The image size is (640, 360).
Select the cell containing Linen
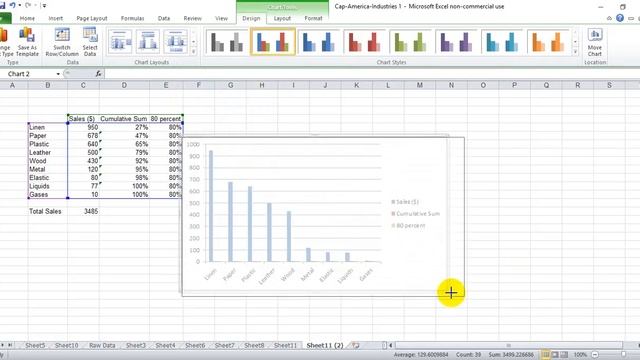click(x=48, y=127)
